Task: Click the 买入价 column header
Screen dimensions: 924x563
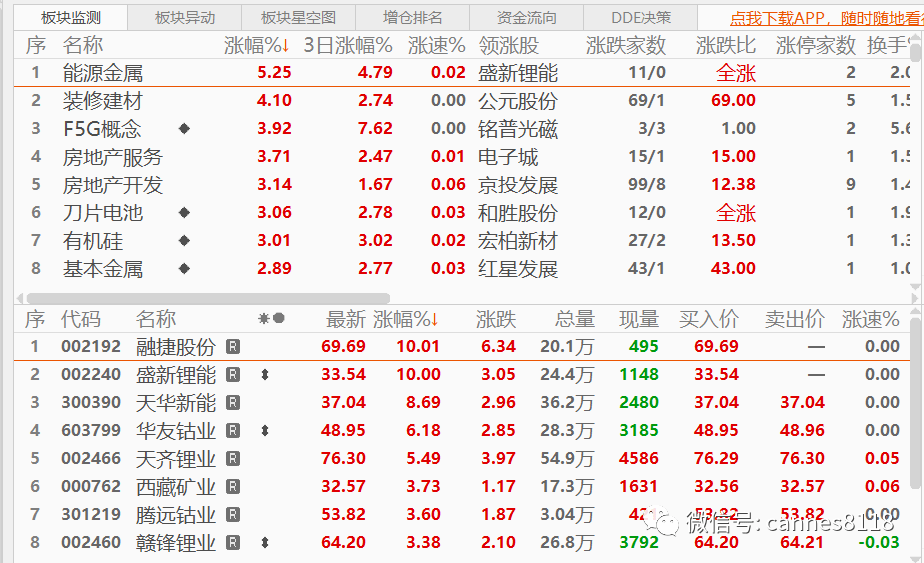Action: pyautogui.click(x=708, y=319)
